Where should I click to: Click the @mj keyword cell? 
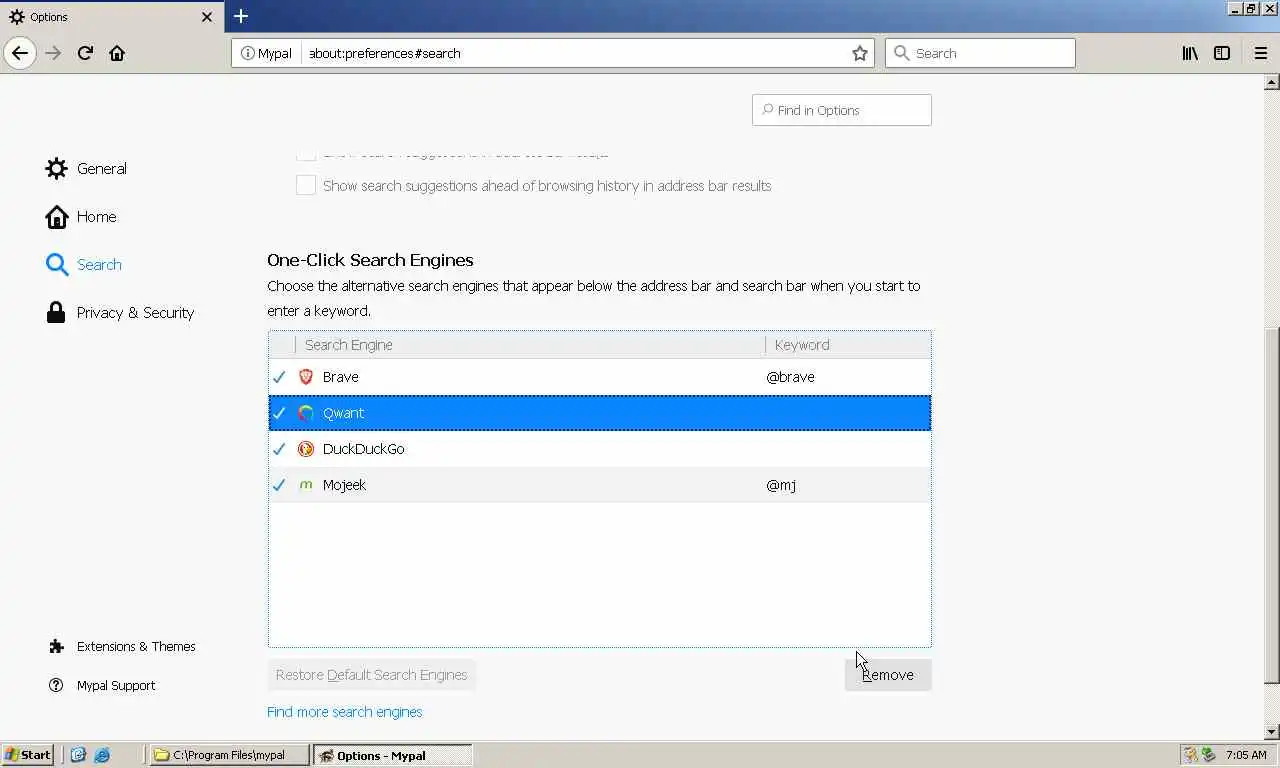(781, 485)
